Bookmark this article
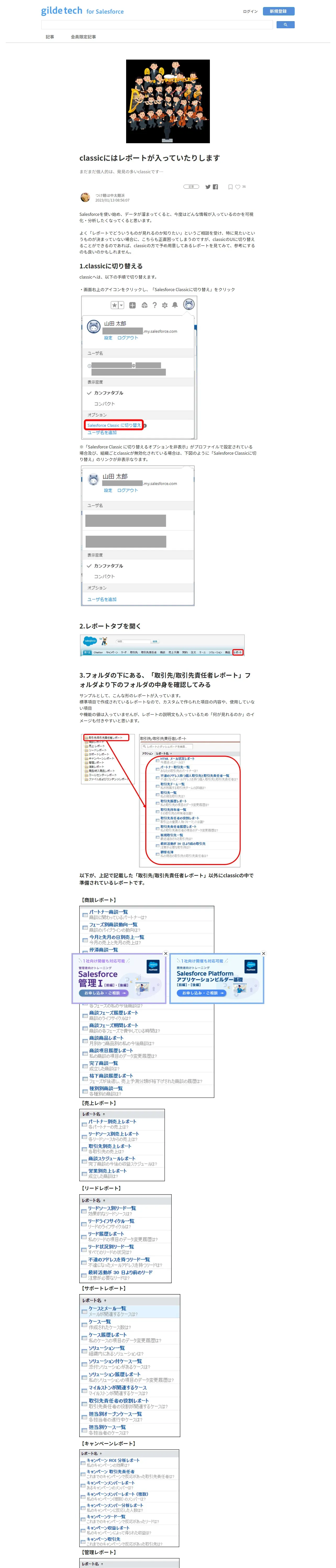Screen dimensions: 336x1568 point(231,187)
